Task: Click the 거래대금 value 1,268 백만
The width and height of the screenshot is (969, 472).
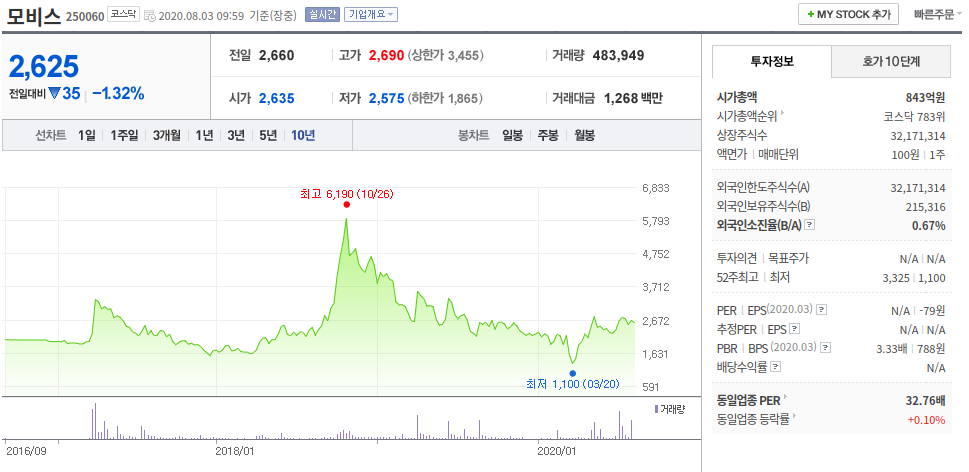Action: [x=633, y=98]
